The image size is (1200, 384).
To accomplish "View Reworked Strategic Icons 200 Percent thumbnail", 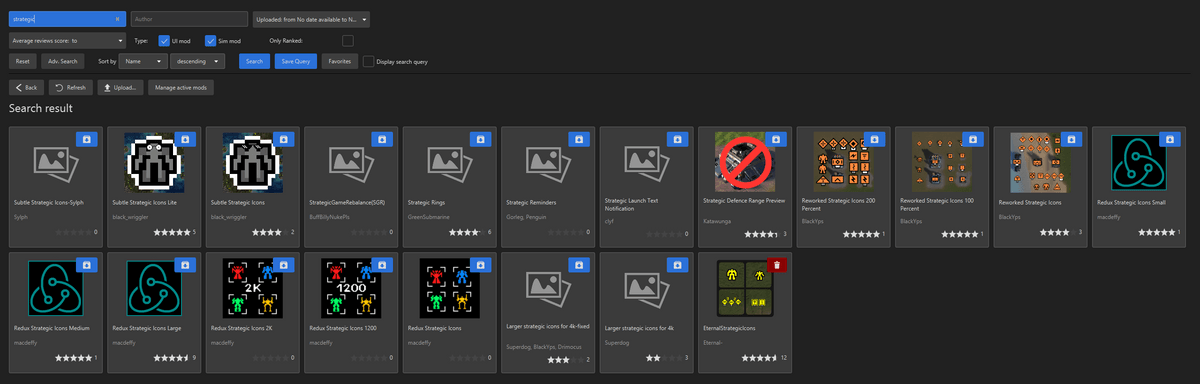I will pyautogui.click(x=843, y=161).
